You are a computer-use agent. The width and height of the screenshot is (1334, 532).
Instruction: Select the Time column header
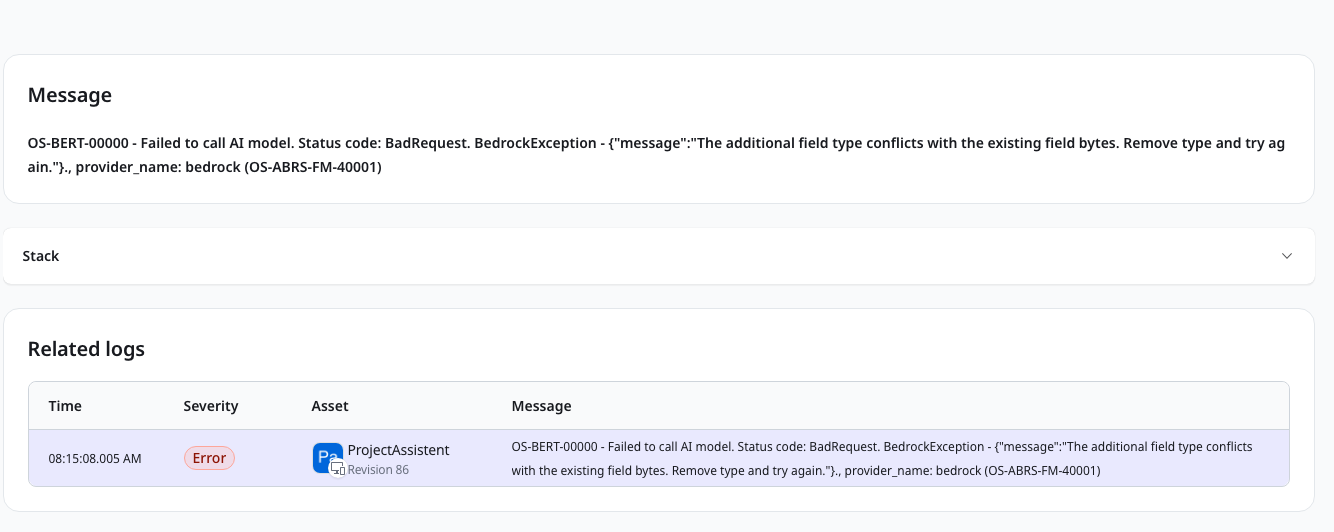tap(65, 406)
